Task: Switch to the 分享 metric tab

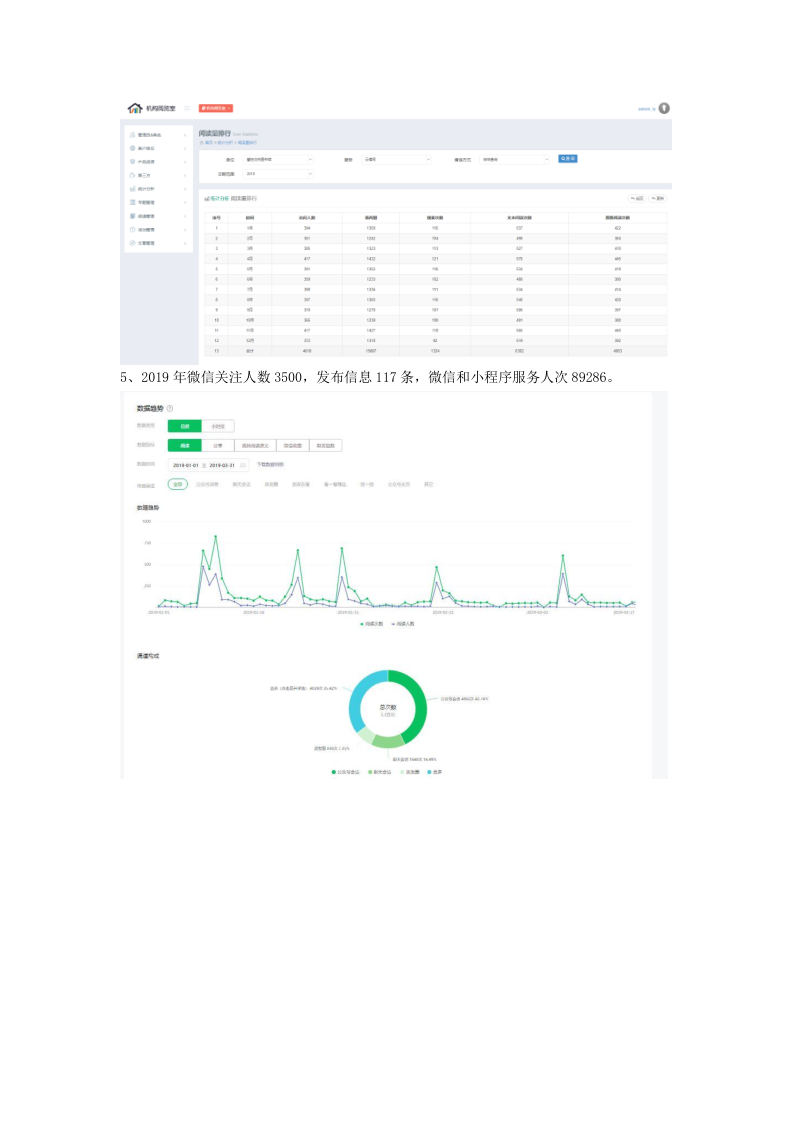Action: click(218, 445)
